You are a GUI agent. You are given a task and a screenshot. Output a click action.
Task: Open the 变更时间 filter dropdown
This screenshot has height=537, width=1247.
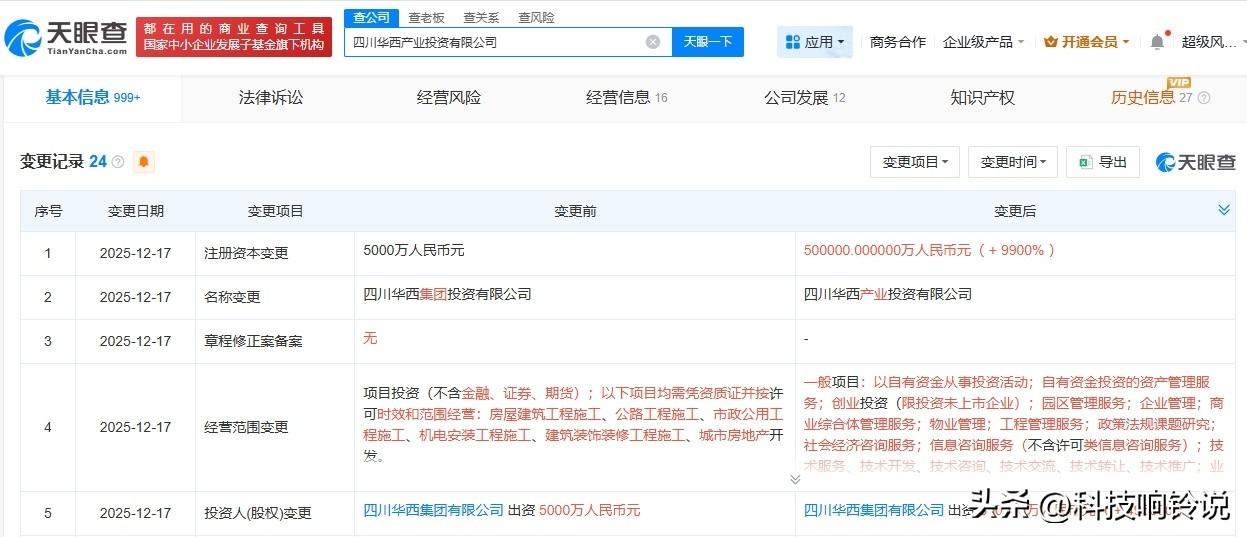(x=1013, y=162)
